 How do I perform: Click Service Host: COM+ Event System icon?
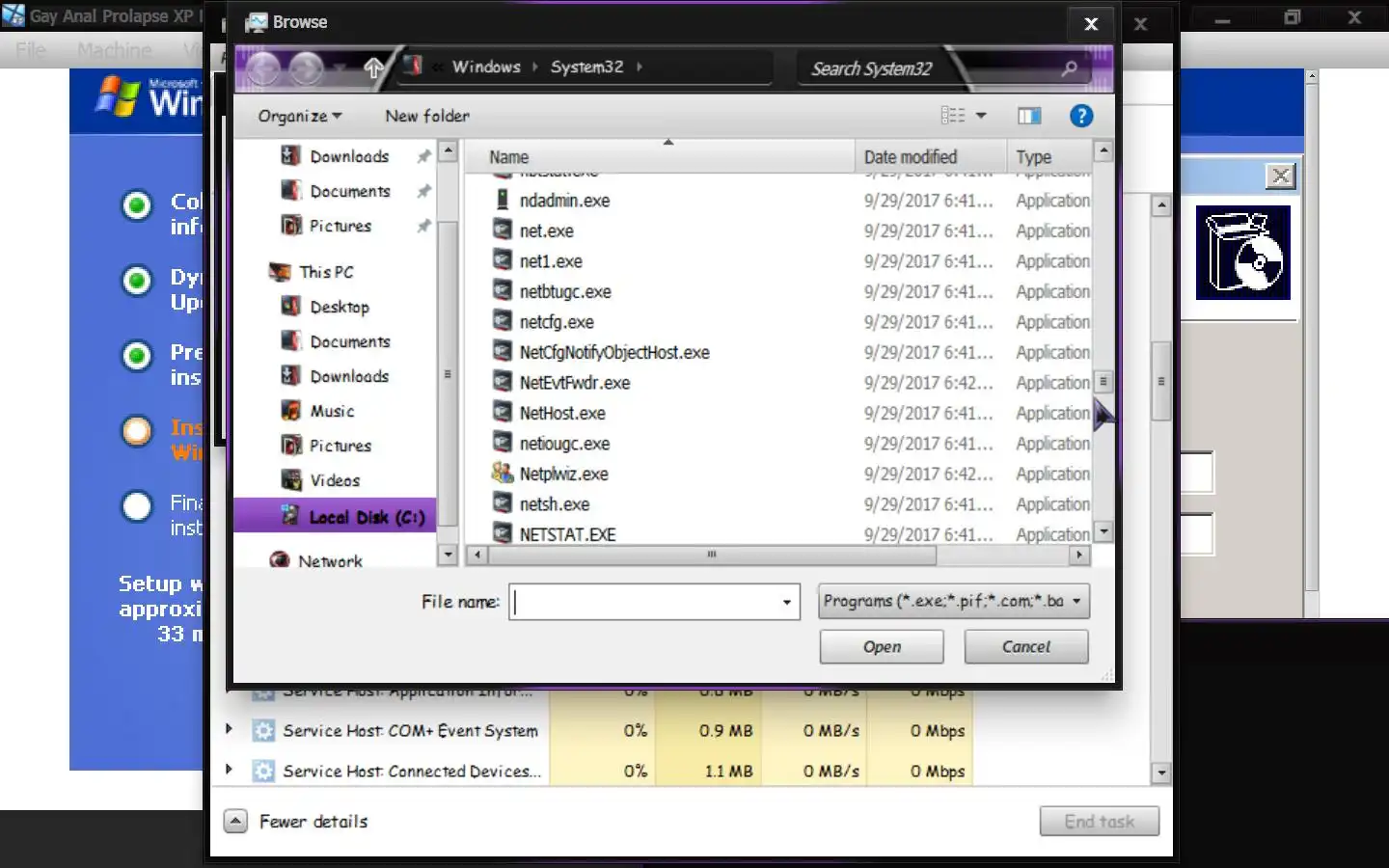tap(263, 730)
